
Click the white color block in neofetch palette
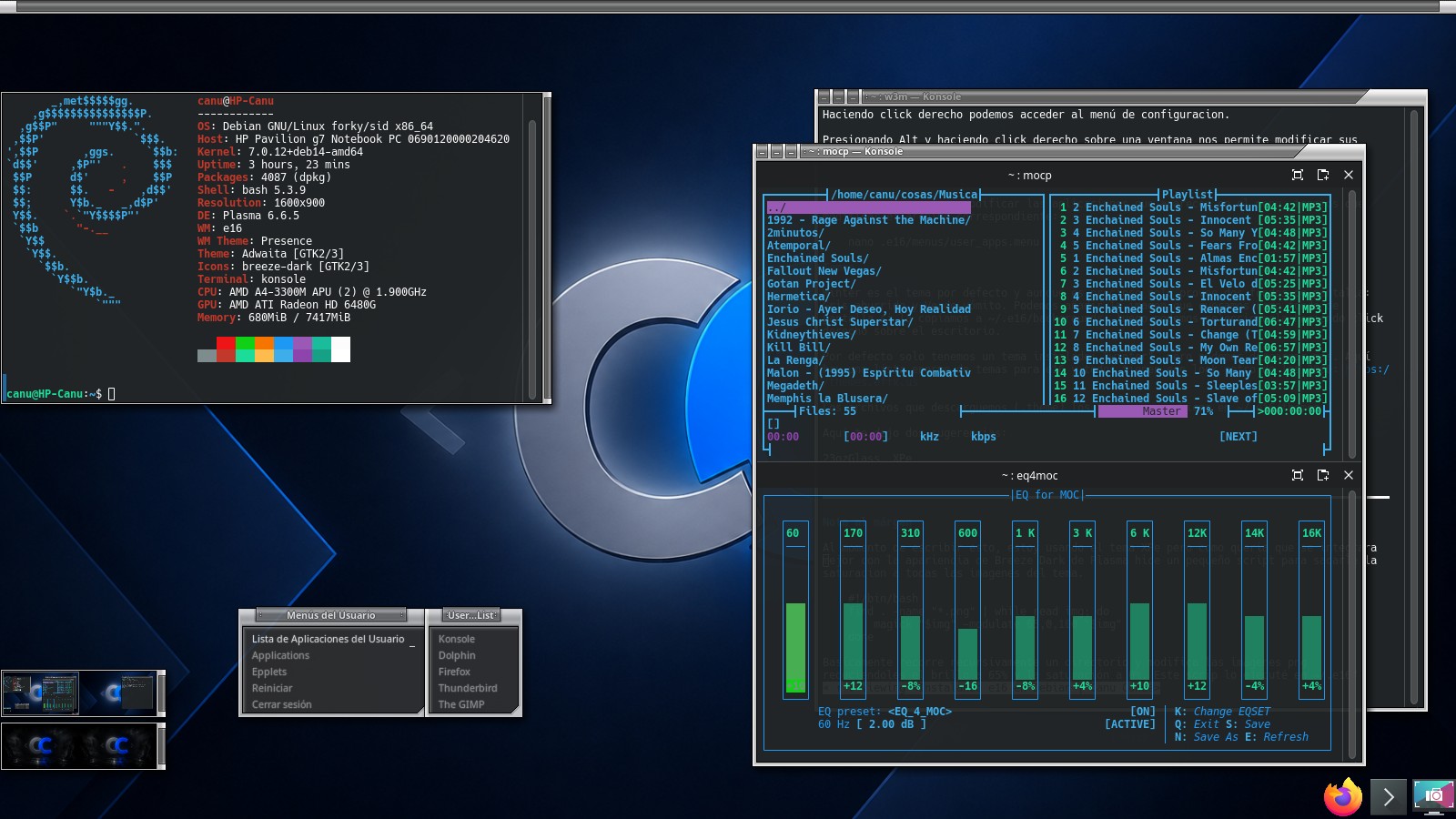(x=340, y=349)
